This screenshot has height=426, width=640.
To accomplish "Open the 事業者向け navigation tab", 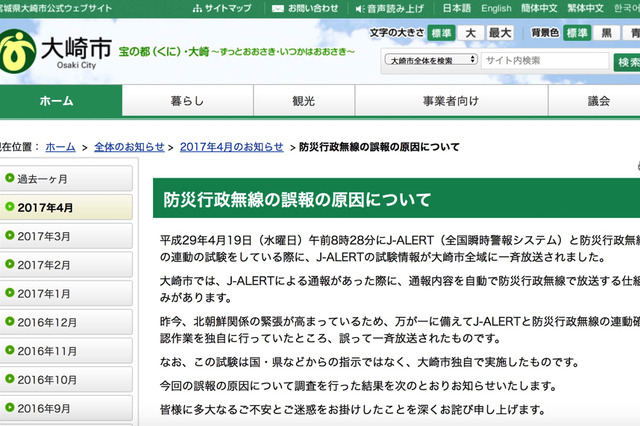I will (x=451, y=101).
